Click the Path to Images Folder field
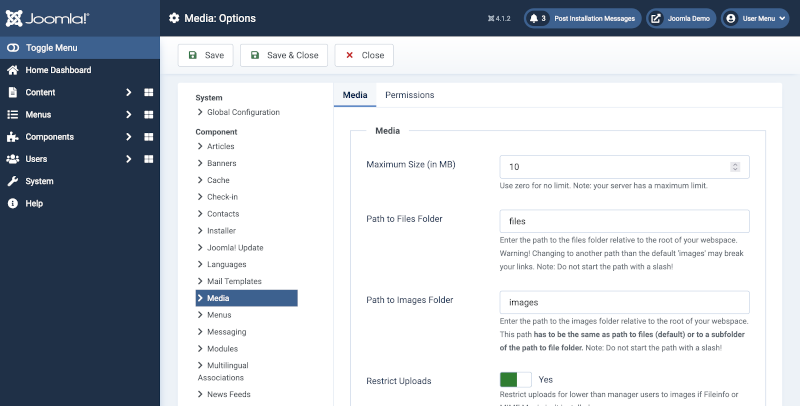800x406 pixels. pyautogui.click(x=624, y=302)
